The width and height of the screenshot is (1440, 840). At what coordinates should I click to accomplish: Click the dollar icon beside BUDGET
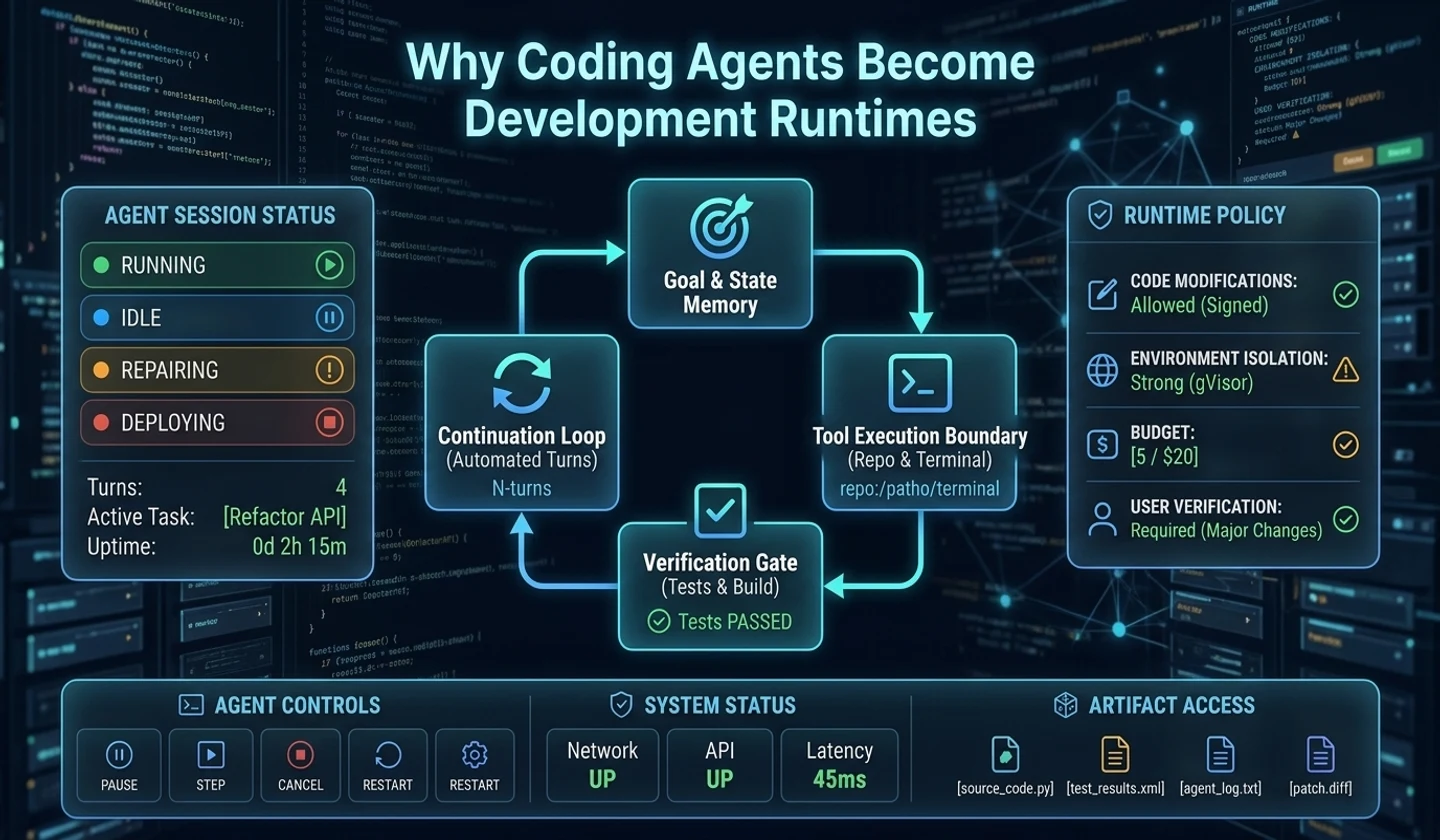(1102, 445)
